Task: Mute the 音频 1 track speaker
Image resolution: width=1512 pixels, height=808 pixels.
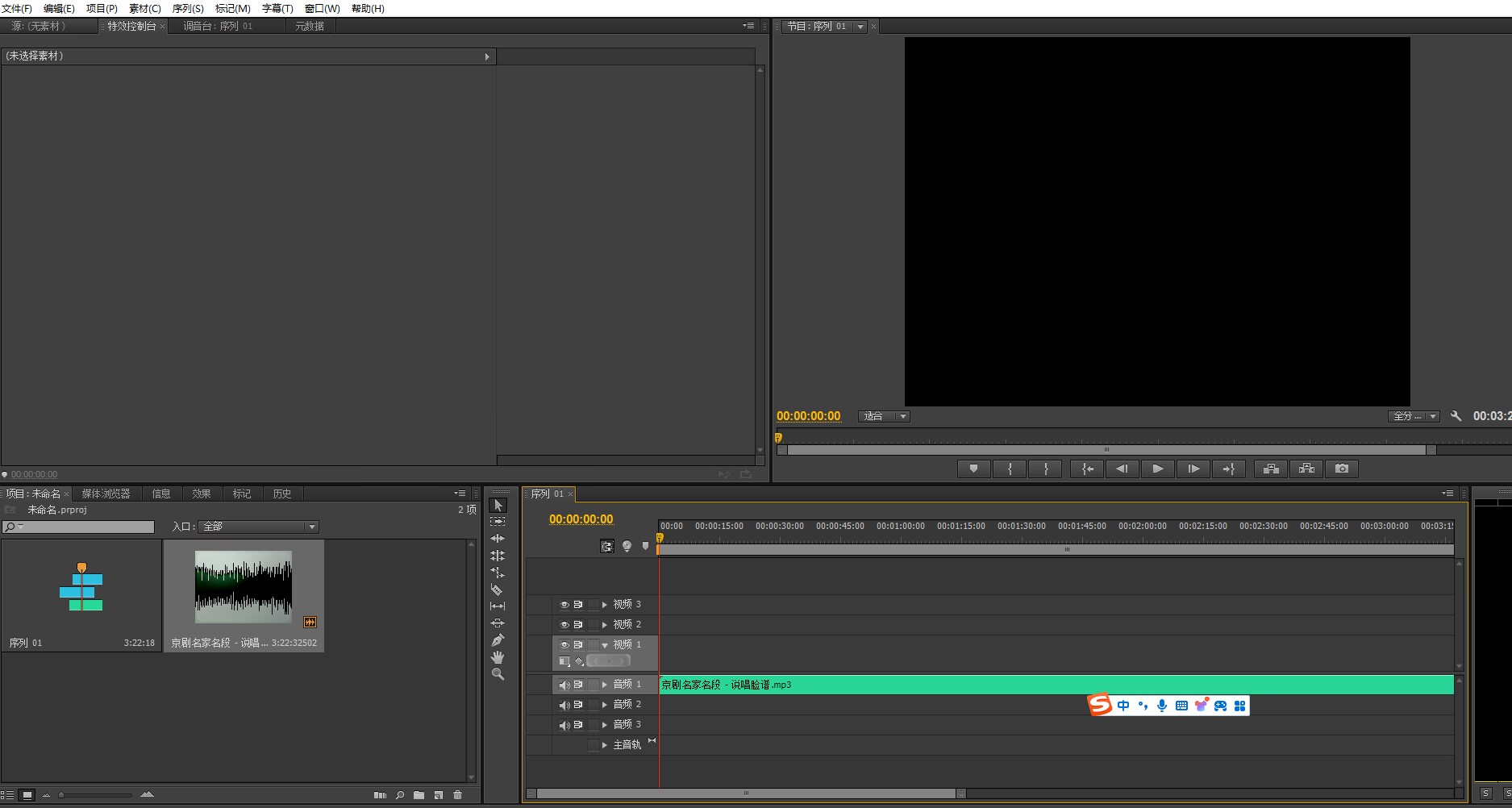Action: click(564, 685)
